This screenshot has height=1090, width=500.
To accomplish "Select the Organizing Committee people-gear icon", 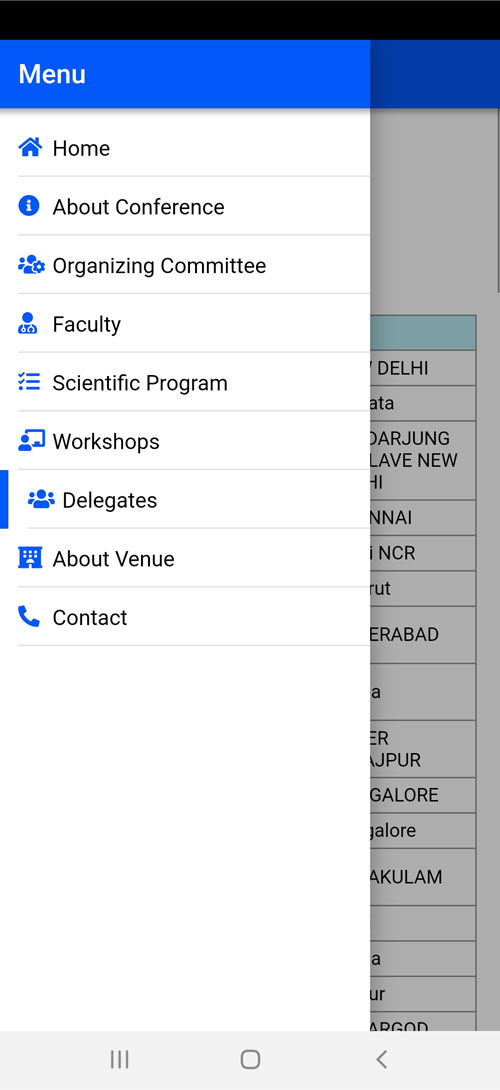I will pos(31,265).
